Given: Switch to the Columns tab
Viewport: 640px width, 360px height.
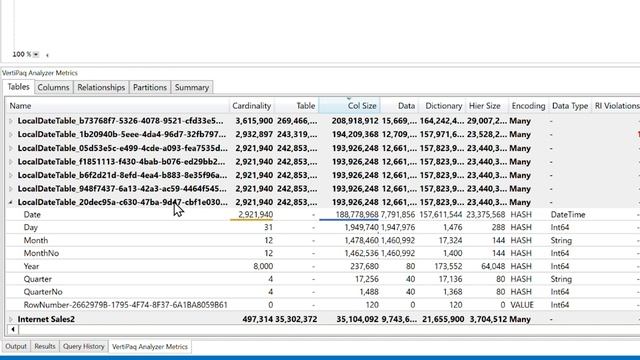Looking at the screenshot, I should (53, 87).
